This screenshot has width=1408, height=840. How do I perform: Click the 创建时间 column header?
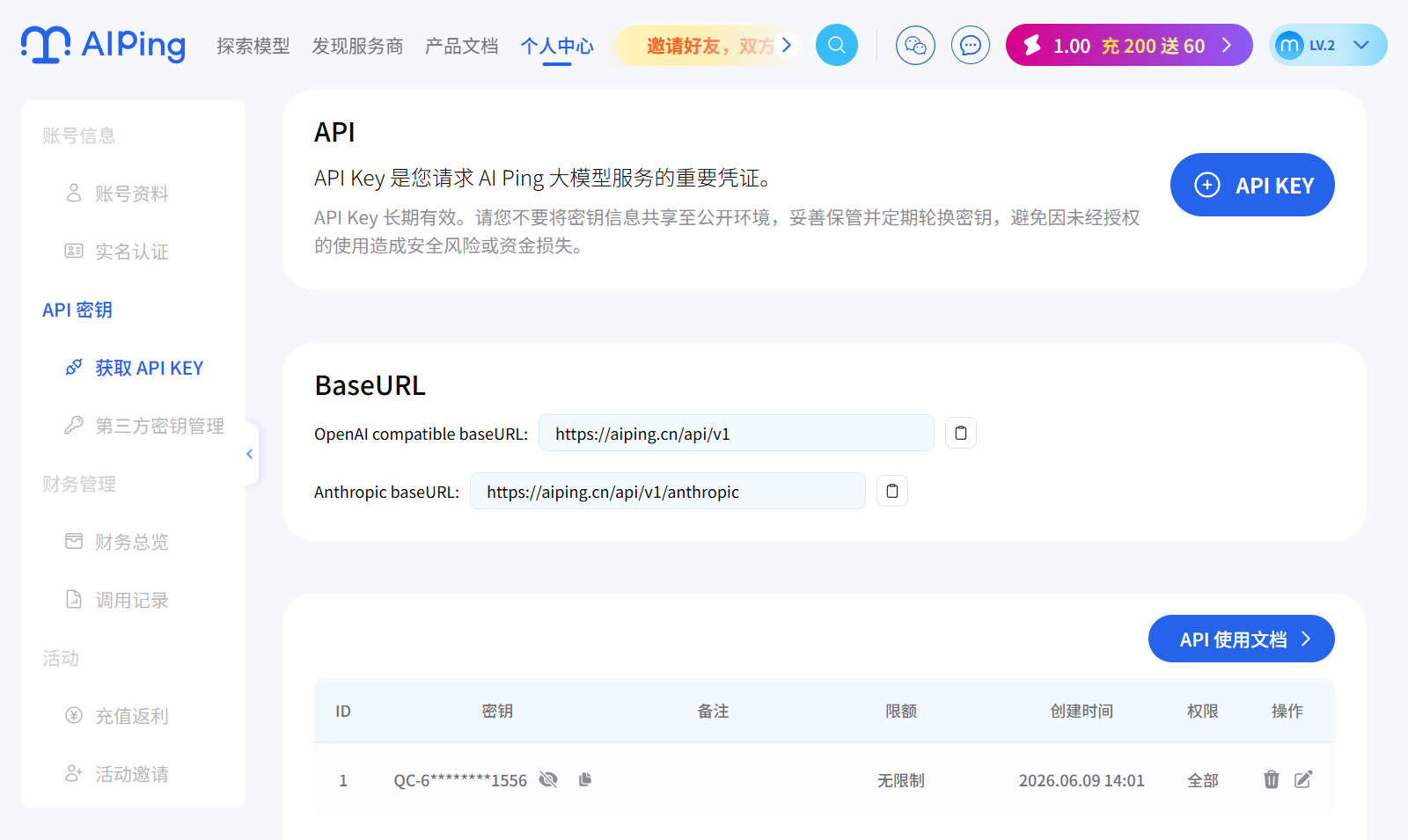(x=1082, y=711)
